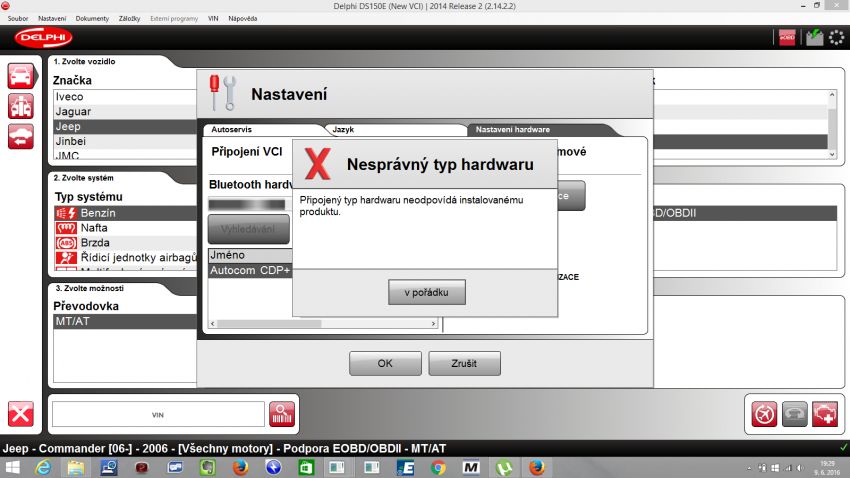Select Jinbei in the Značka list
This screenshot has width=850, height=478.
[x=125, y=141]
